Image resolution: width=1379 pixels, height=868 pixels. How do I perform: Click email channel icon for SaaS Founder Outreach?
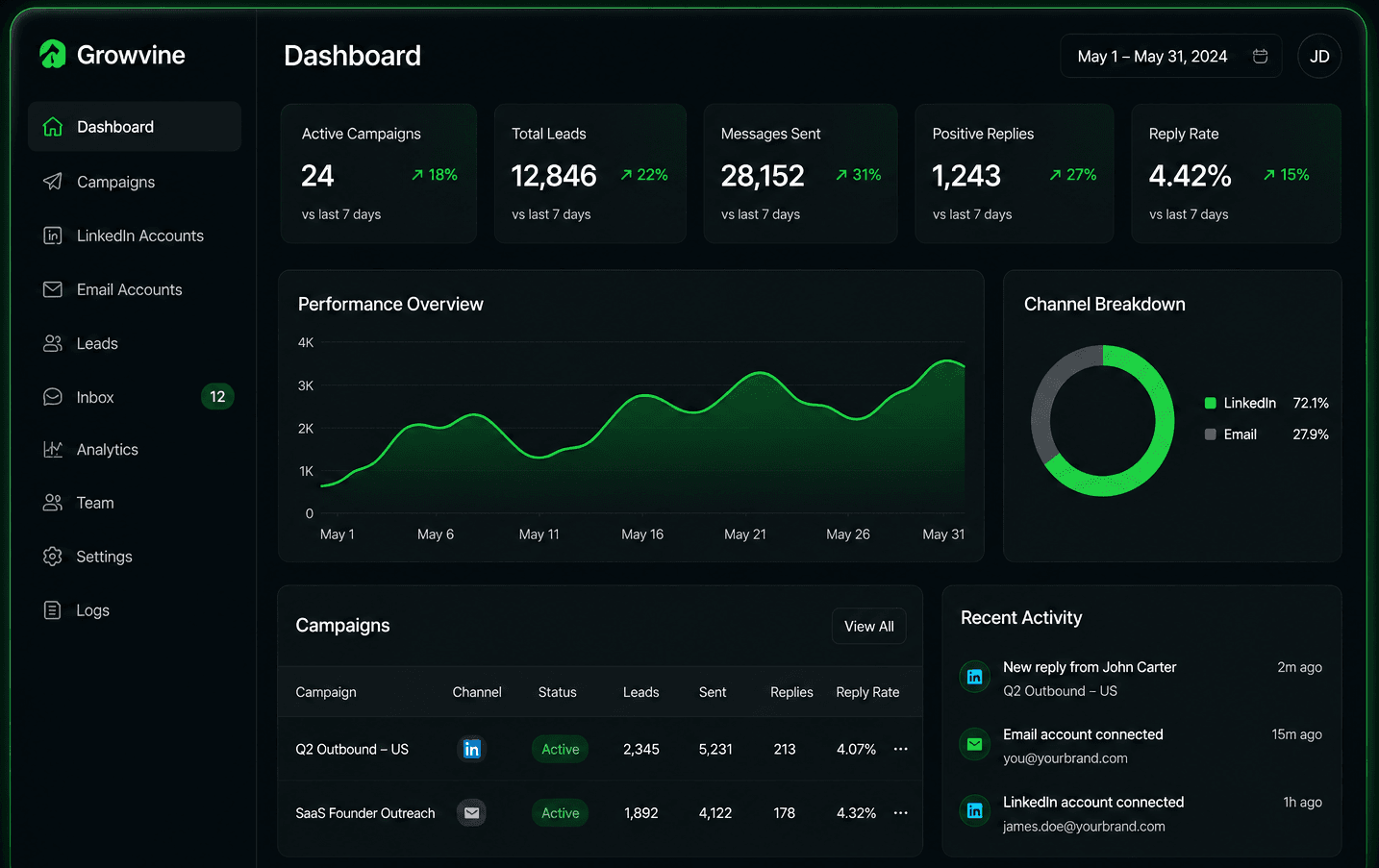point(471,813)
